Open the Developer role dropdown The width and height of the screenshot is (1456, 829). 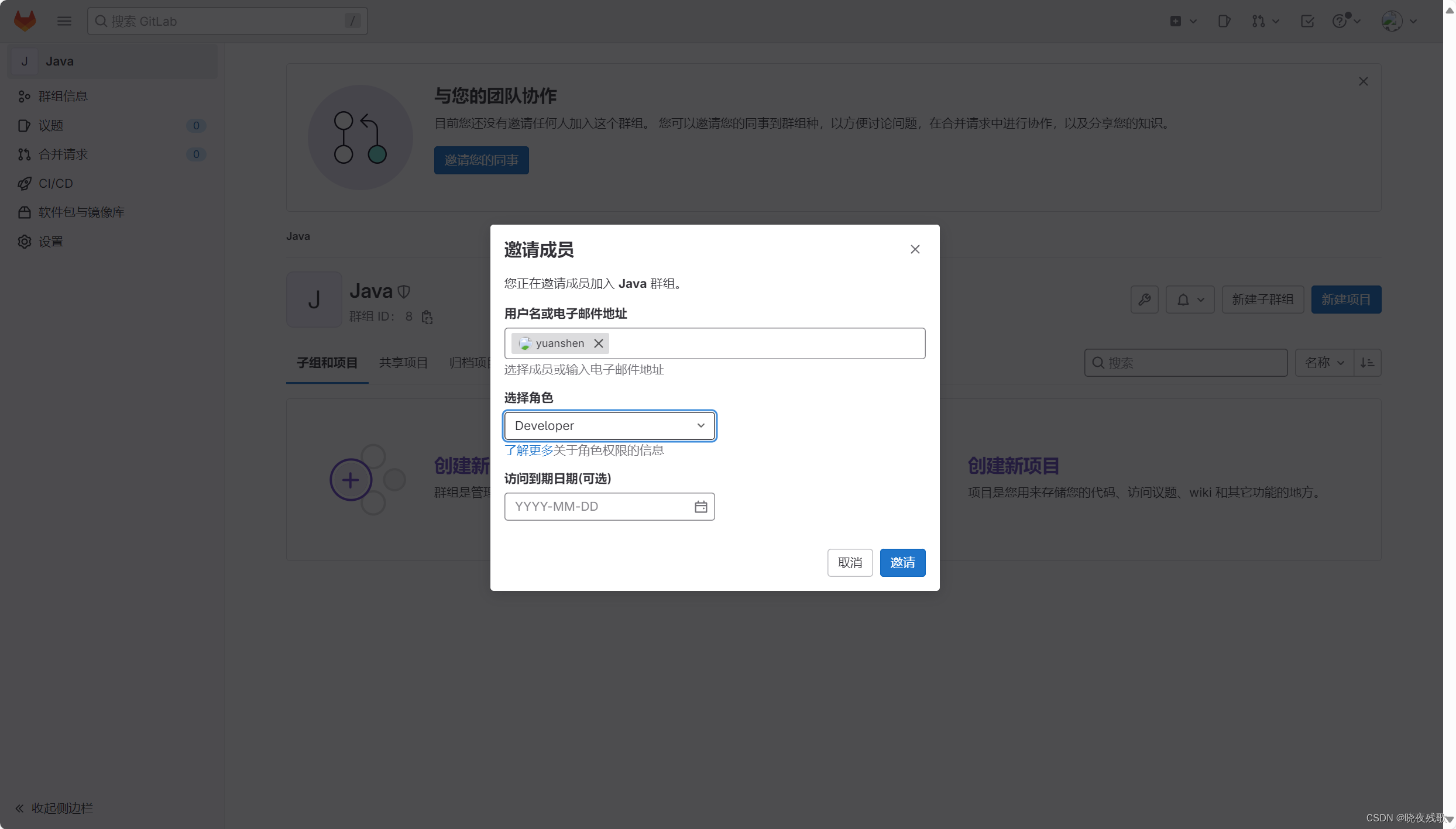pyautogui.click(x=609, y=425)
